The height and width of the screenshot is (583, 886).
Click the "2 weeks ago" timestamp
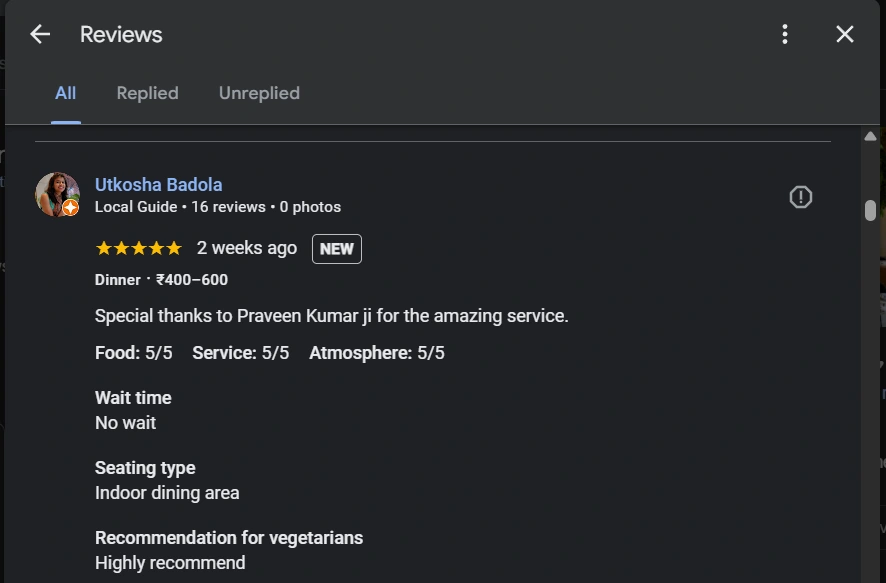pyautogui.click(x=247, y=248)
